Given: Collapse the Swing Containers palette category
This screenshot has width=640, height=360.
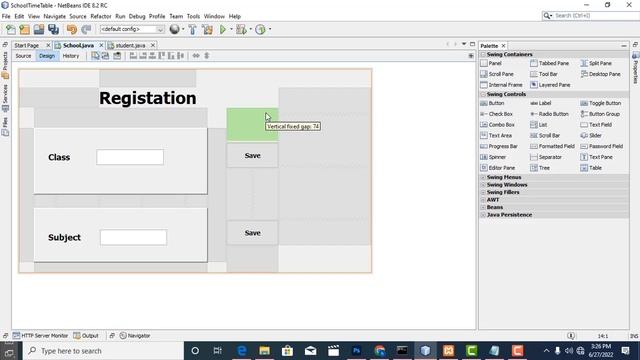Looking at the screenshot, I should (x=483, y=54).
